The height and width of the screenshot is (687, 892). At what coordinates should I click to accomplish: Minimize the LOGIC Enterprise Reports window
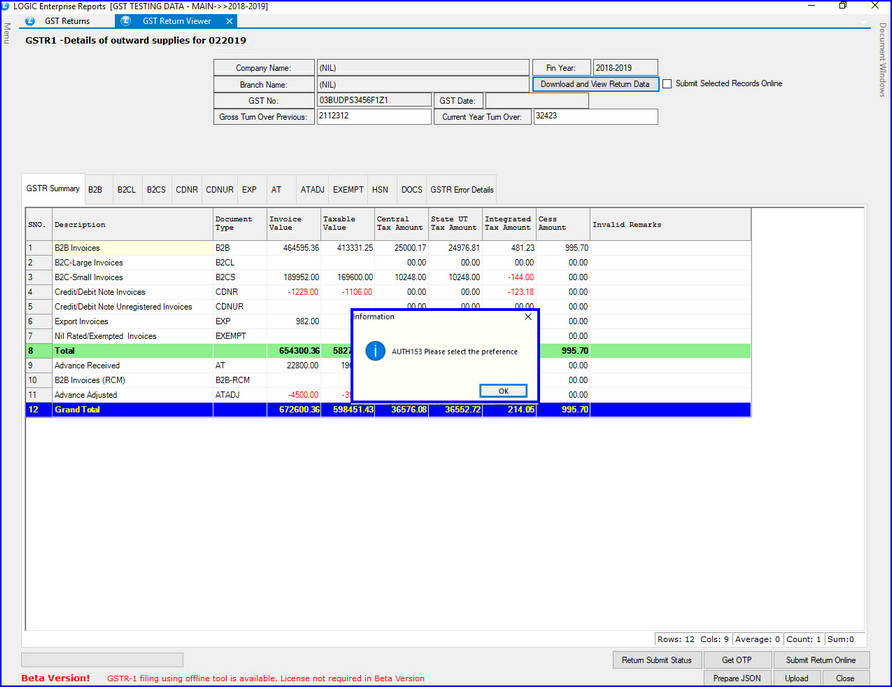click(811, 6)
